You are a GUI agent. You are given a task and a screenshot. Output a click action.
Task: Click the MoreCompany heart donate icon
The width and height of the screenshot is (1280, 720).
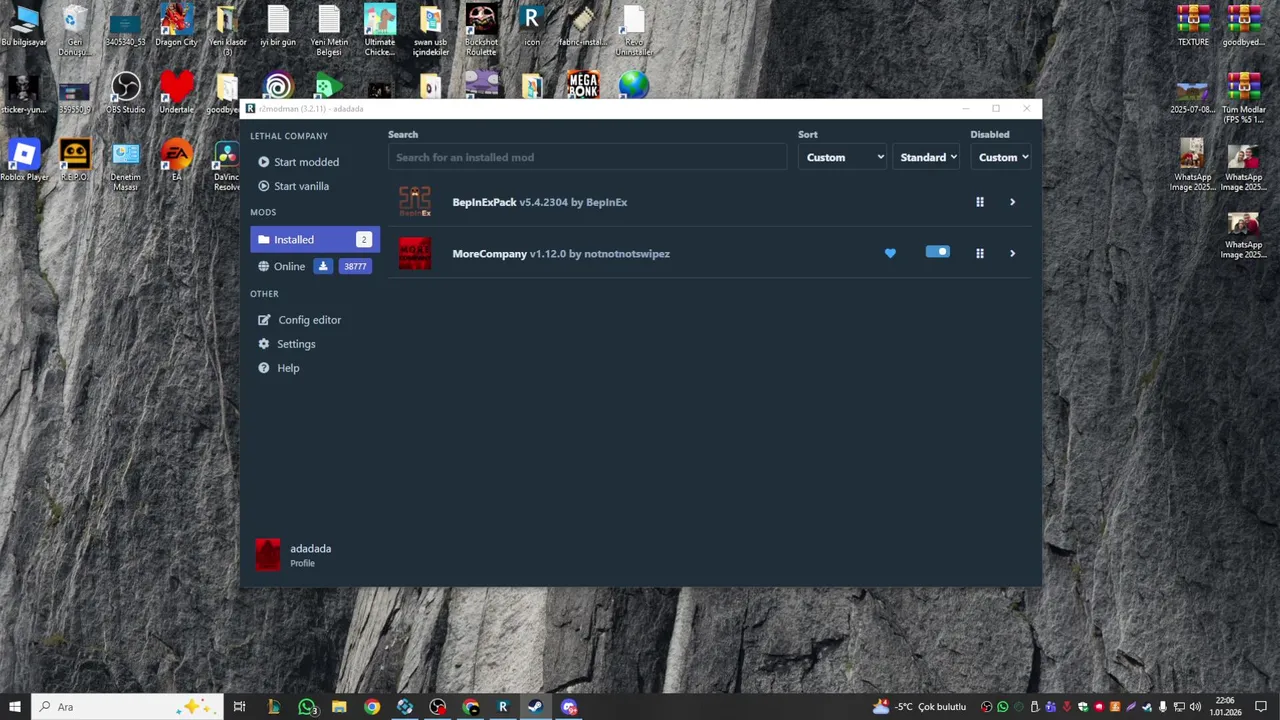[890, 253]
